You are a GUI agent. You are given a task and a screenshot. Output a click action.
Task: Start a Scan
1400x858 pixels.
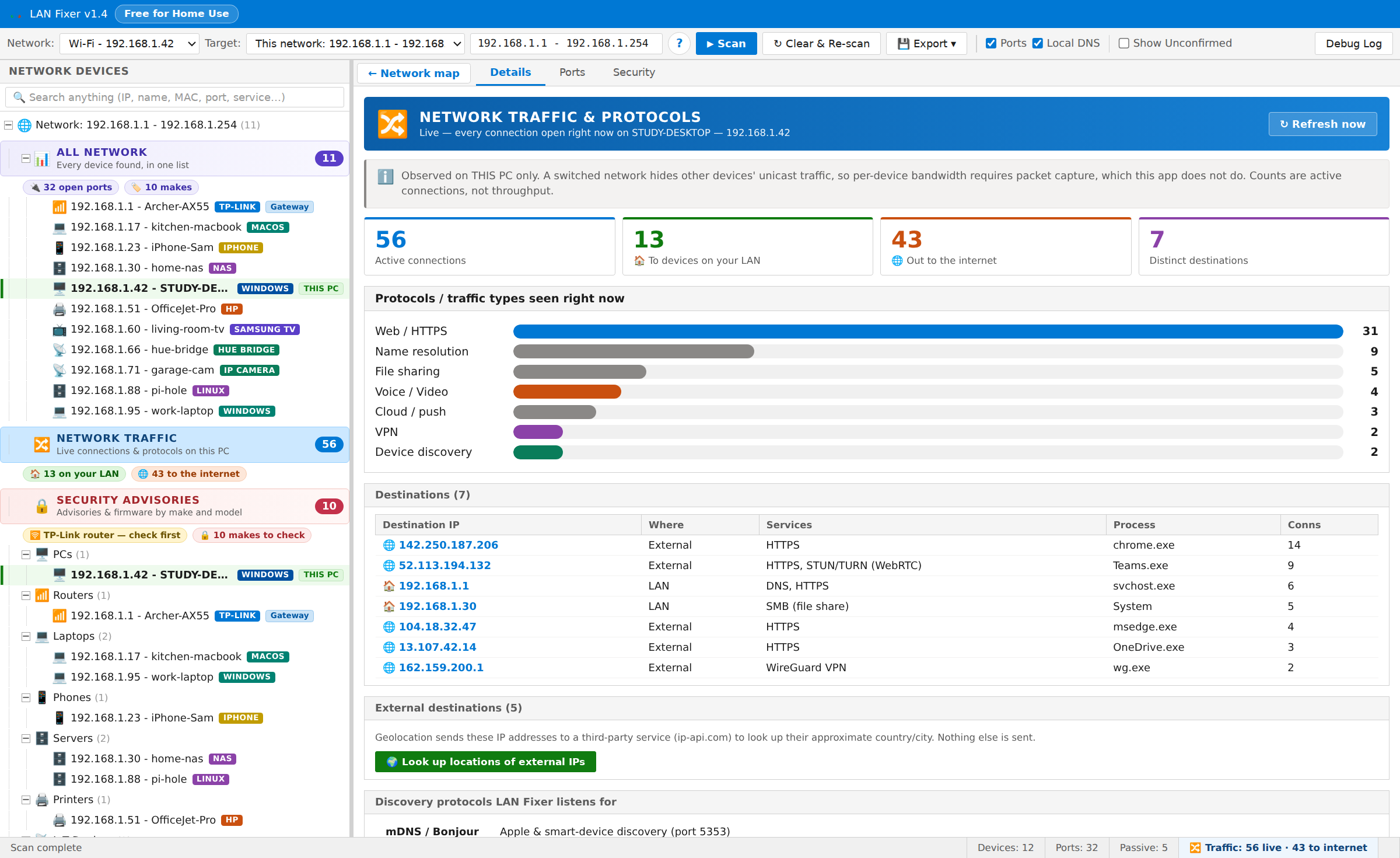(726, 44)
